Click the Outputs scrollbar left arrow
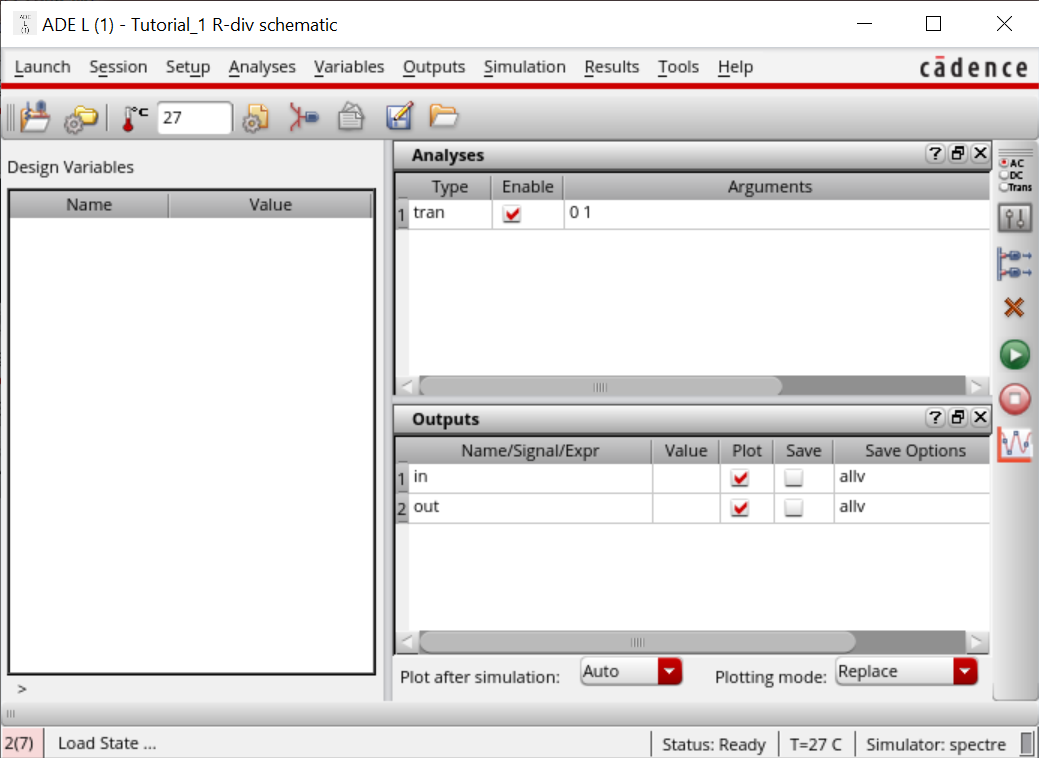The height and width of the screenshot is (758, 1039). tap(407, 641)
